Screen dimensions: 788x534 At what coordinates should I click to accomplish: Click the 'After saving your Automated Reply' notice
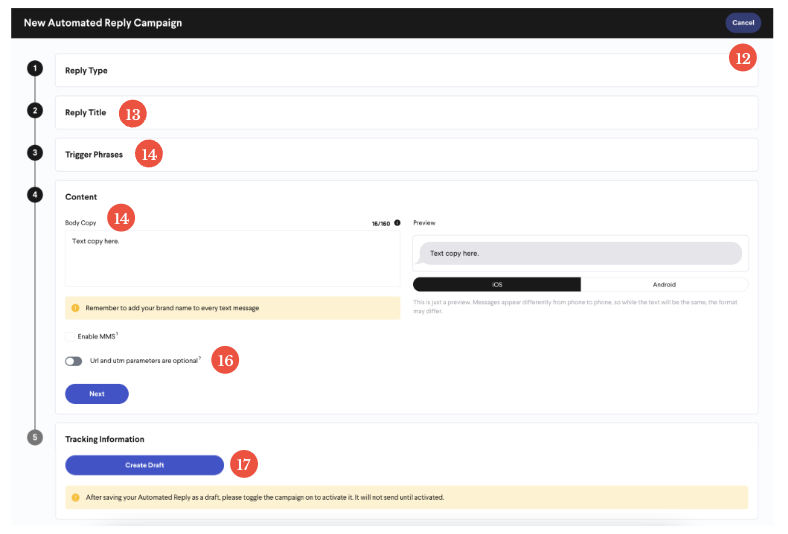pos(406,497)
